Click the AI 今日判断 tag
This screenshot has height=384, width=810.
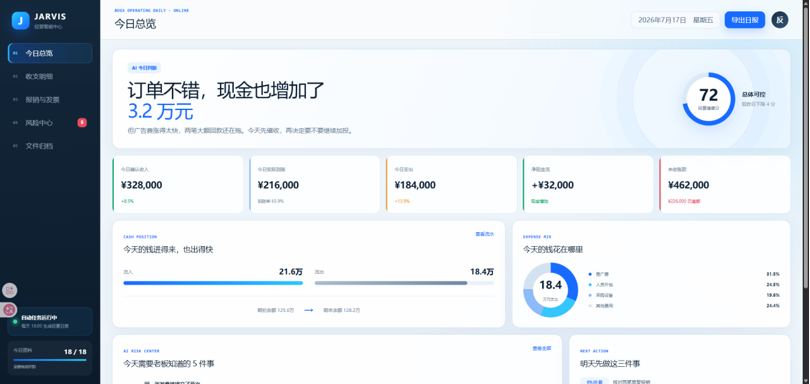[x=144, y=68]
